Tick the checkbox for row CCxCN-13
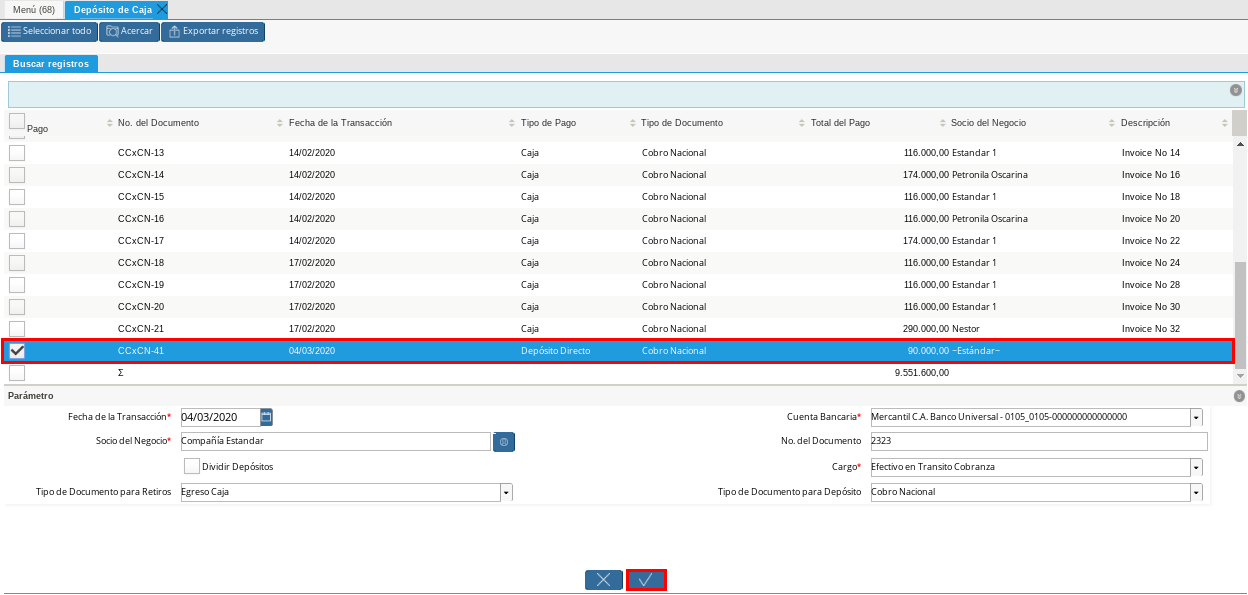The width and height of the screenshot is (1248, 595). [17, 153]
